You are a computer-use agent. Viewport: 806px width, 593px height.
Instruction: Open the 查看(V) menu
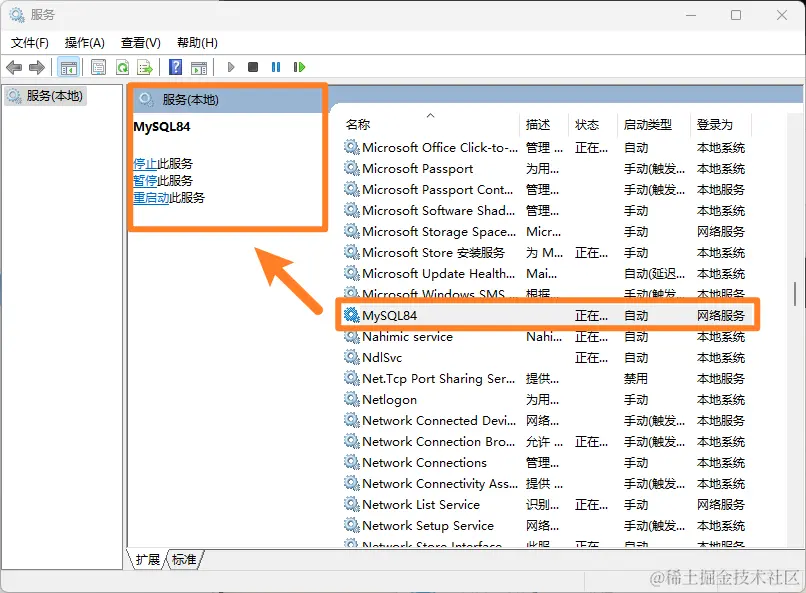[x=140, y=43]
